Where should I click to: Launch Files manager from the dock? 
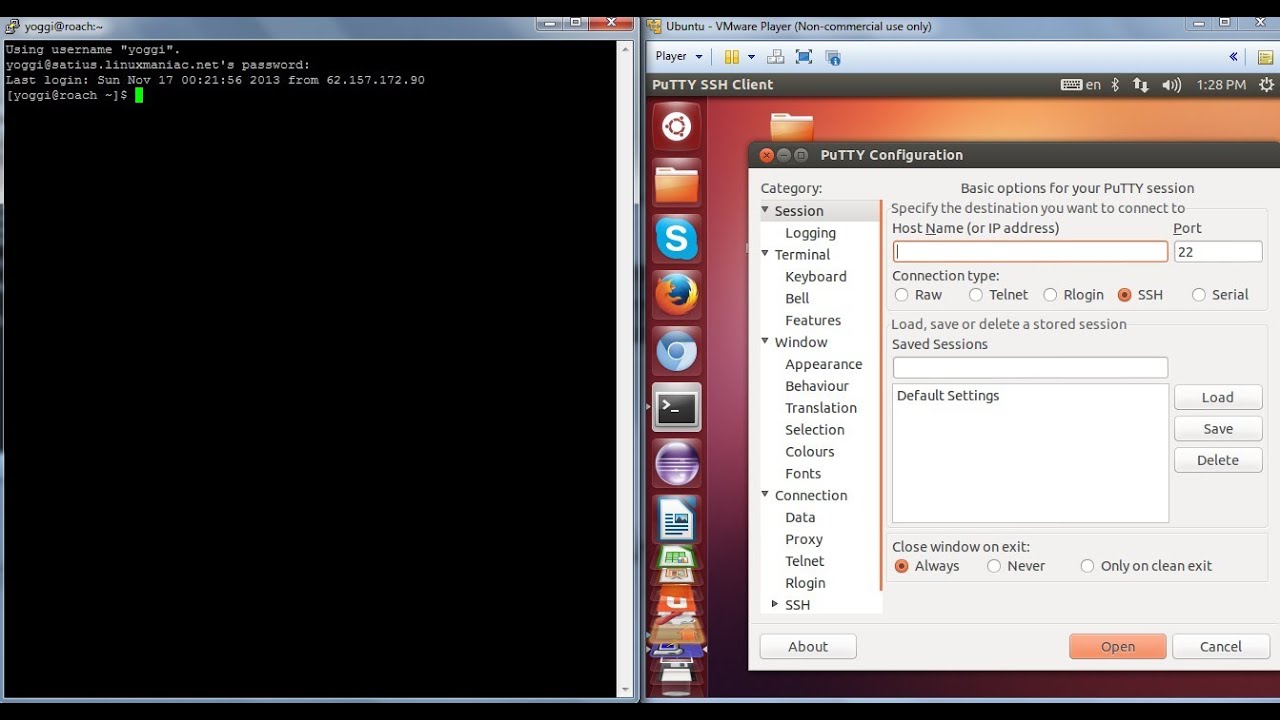[677, 184]
